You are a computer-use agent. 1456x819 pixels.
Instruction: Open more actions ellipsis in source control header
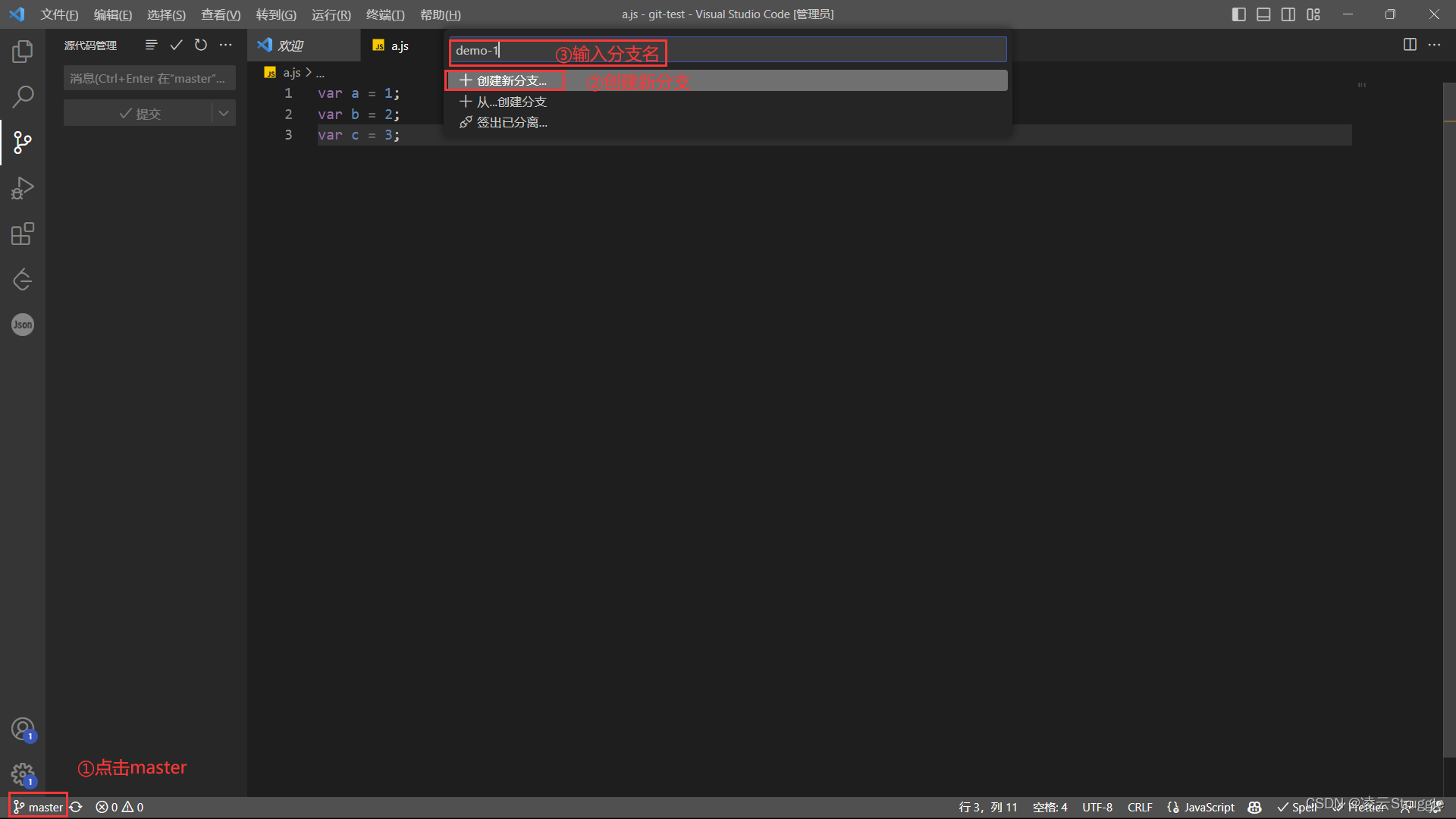pyautogui.click(x=226, y=45)
